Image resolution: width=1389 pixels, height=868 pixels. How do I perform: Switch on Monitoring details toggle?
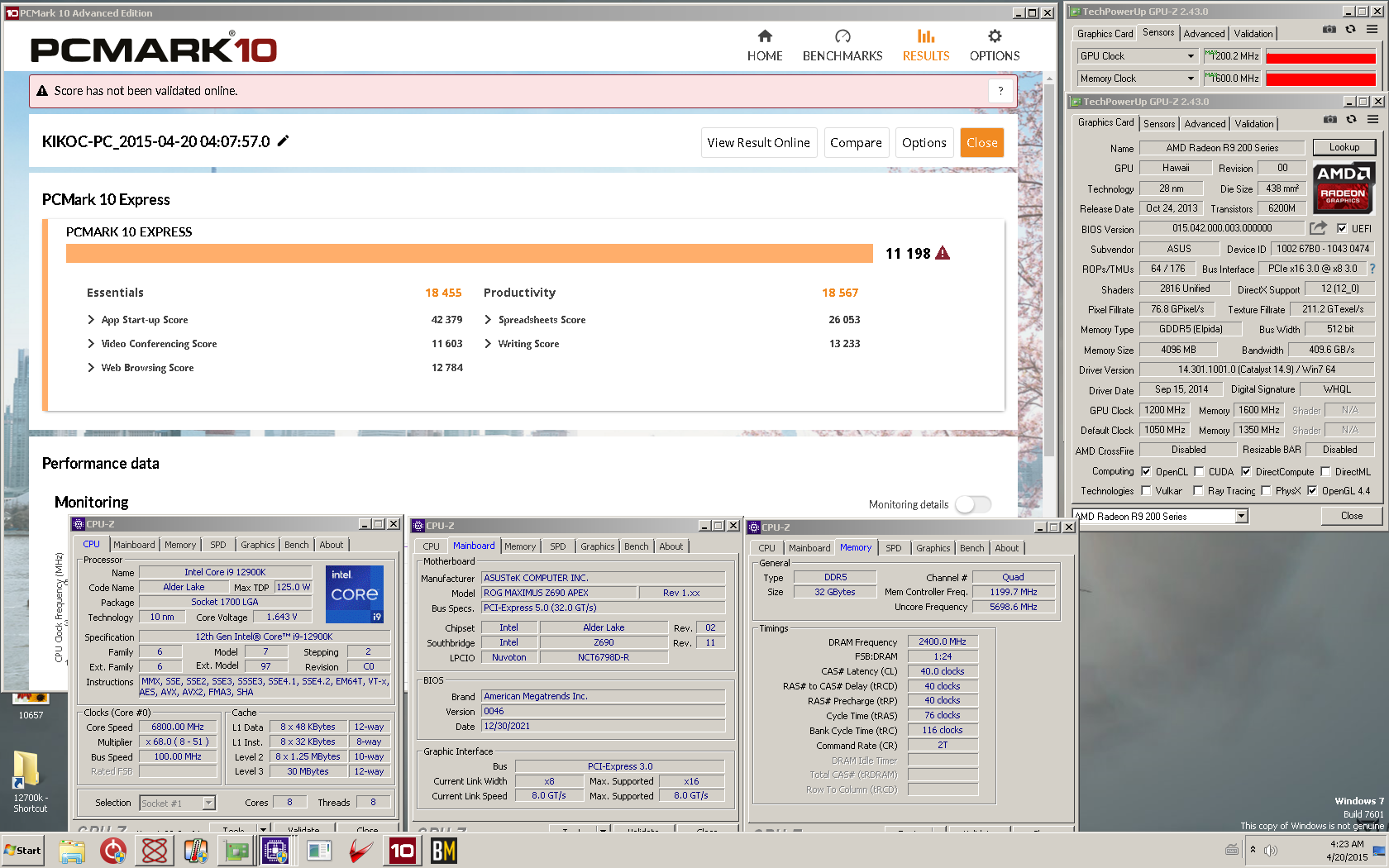(973, 504)
